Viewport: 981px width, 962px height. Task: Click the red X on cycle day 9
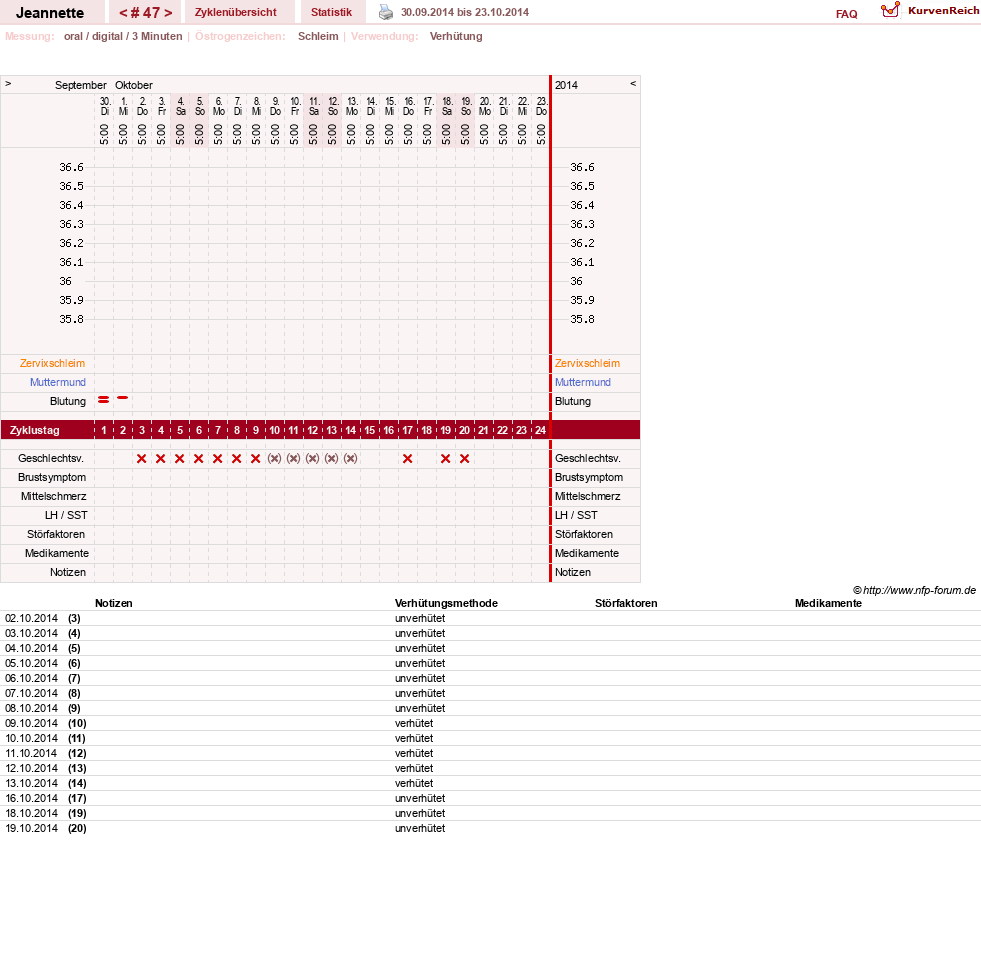(x=255, y=458)
